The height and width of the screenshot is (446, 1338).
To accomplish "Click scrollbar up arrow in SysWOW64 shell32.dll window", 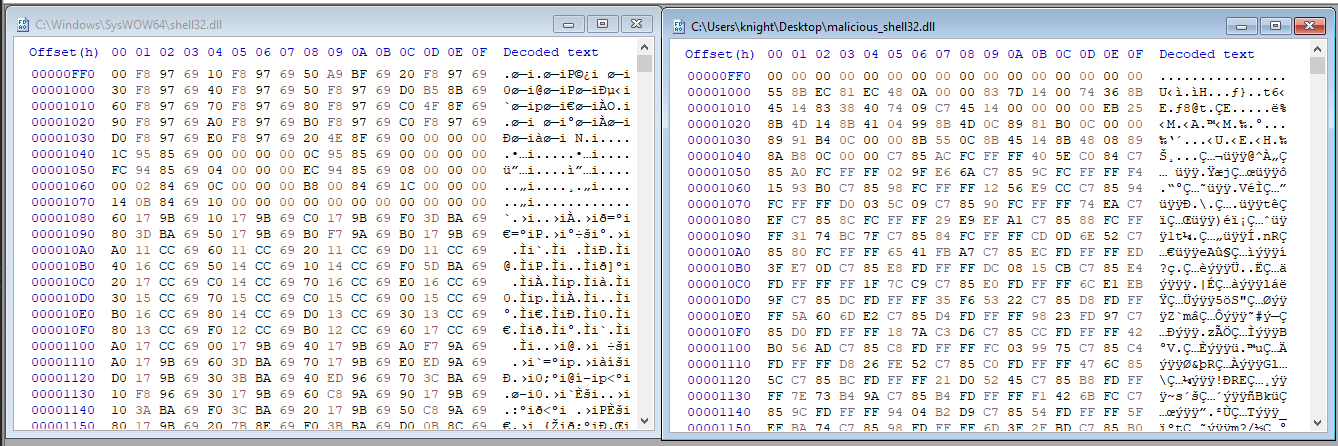I will 645,47.
